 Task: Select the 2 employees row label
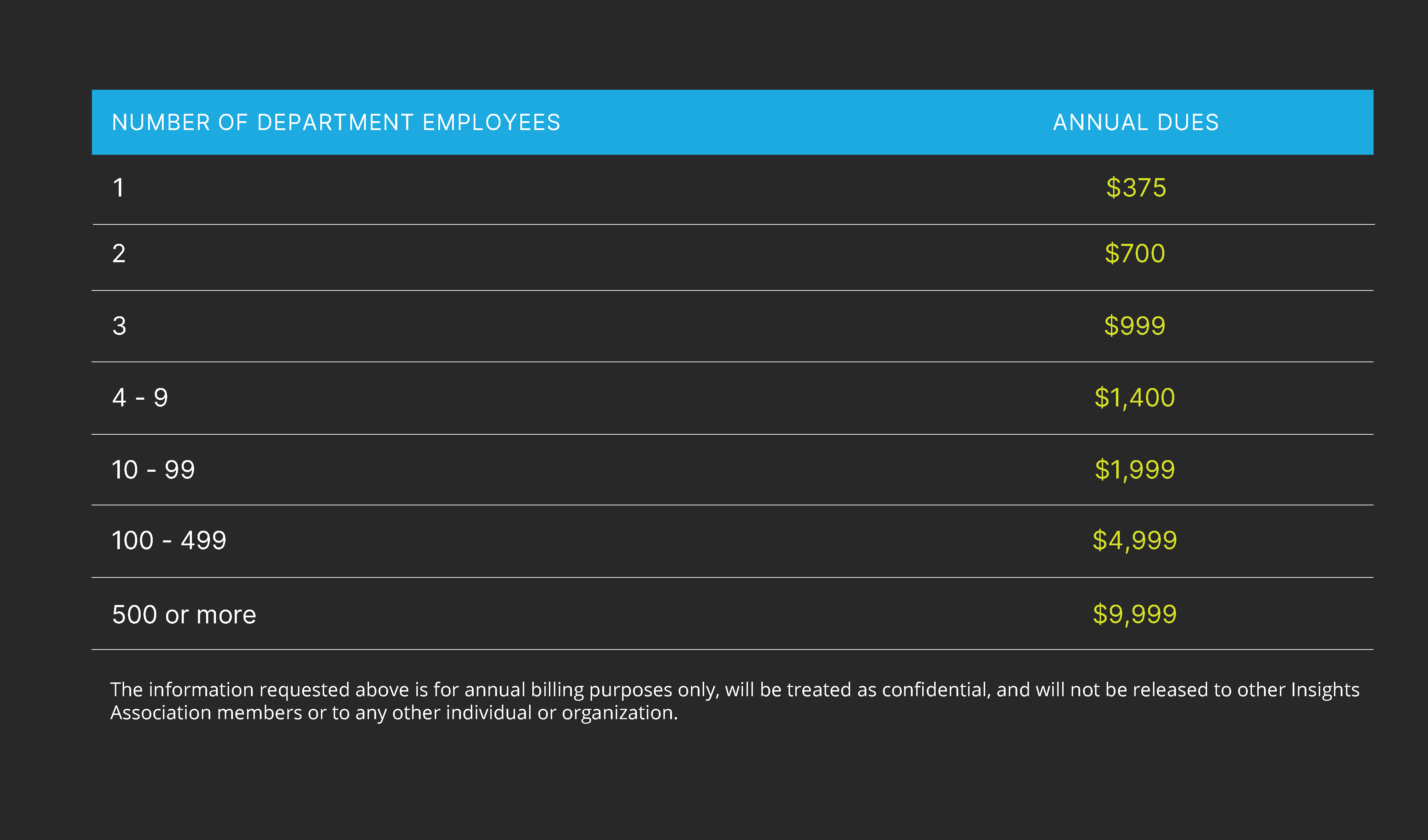pos(118,253)
